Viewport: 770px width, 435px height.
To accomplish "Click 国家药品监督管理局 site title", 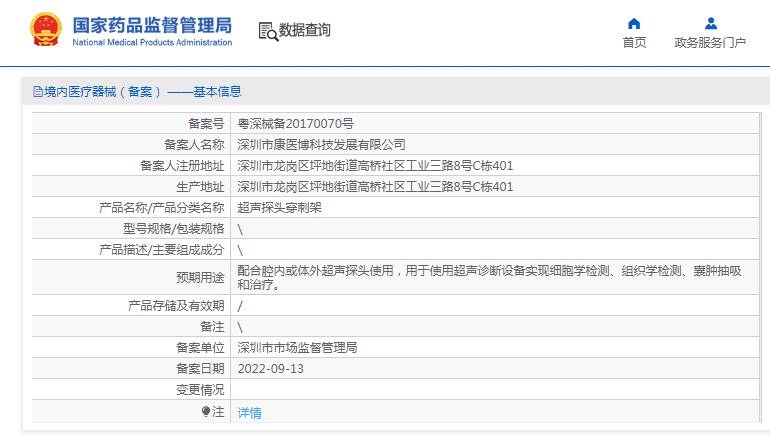I will coord(152,26).
